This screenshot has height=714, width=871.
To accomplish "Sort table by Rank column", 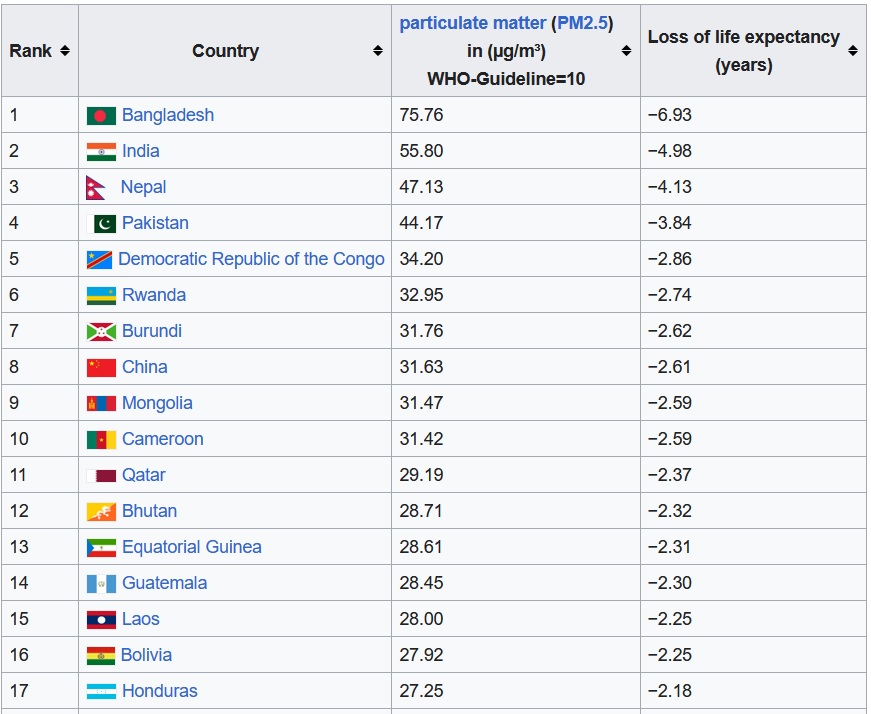I will pyautogui.click(x=65, y=51).
